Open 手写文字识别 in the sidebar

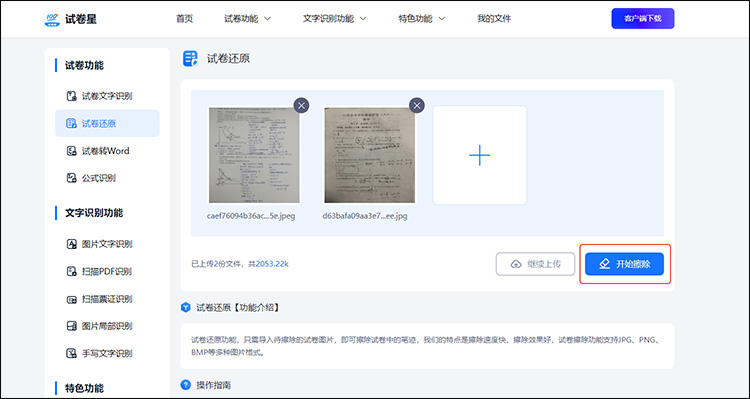(107, 354)
